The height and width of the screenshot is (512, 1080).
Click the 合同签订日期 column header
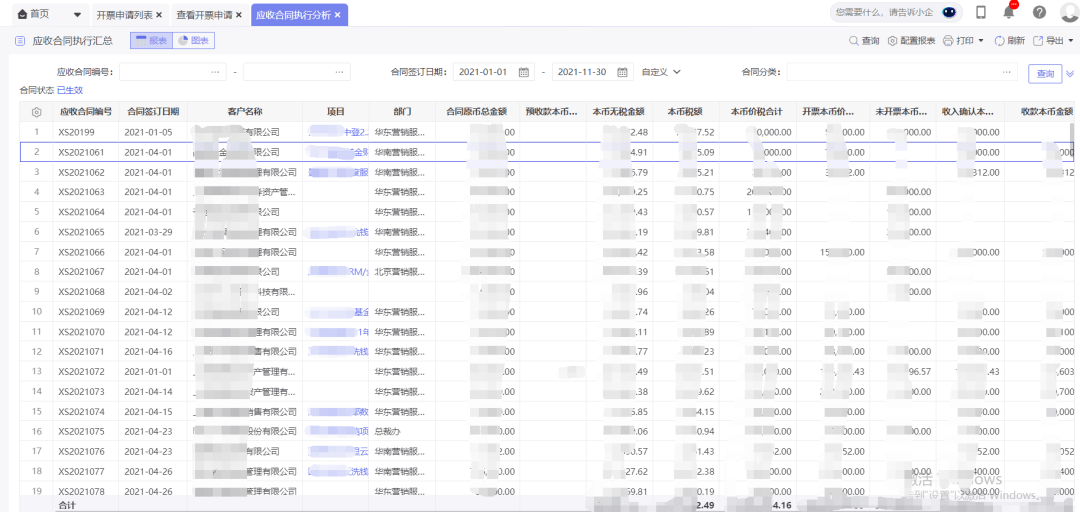(x=153, y=112)
